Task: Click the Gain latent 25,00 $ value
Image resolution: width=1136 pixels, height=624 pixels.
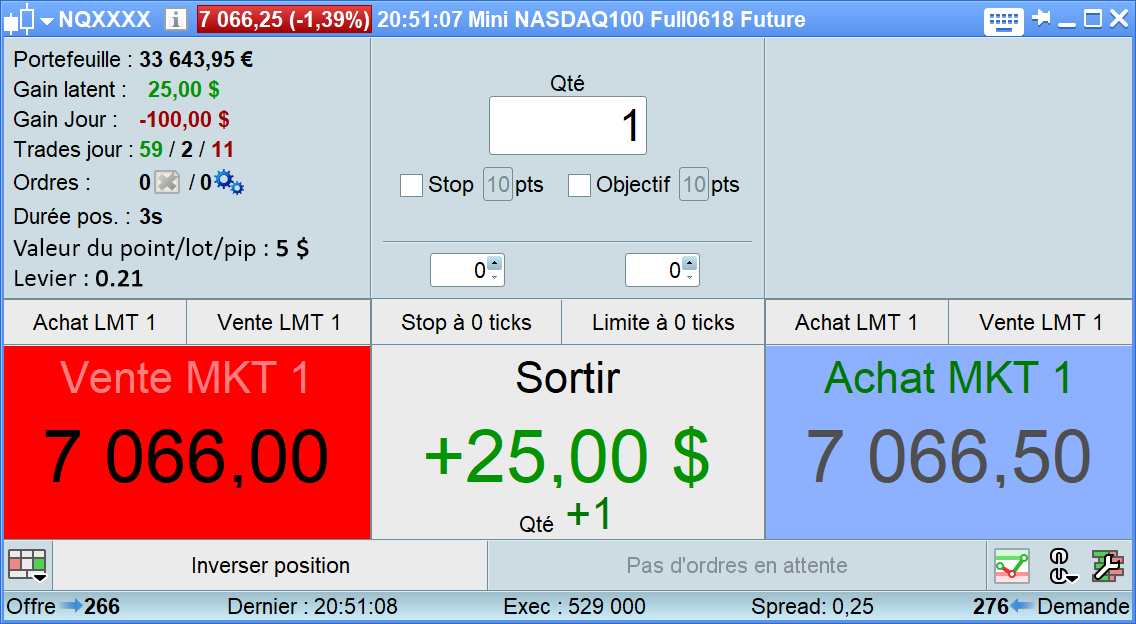Action: pos(184,90)
